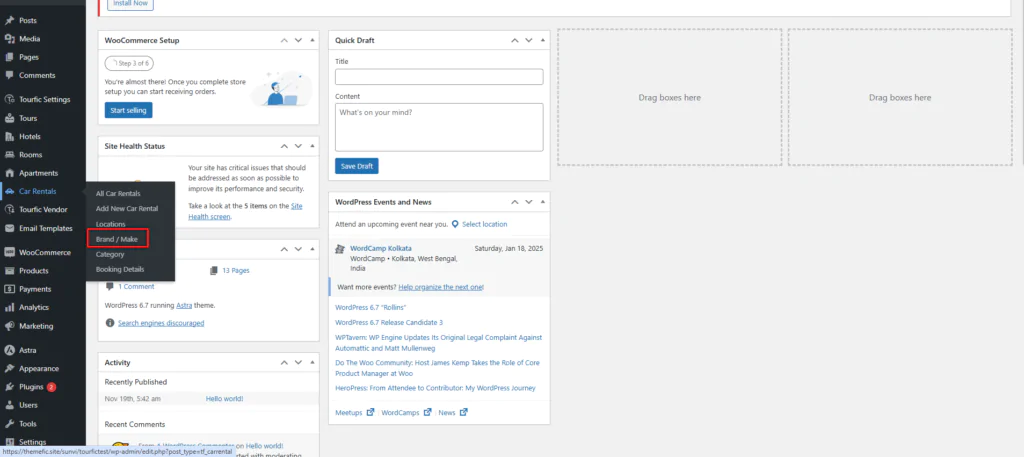Click the Install Now button
This screenshot has width=1024, height=457.
[x=131, y=4]
